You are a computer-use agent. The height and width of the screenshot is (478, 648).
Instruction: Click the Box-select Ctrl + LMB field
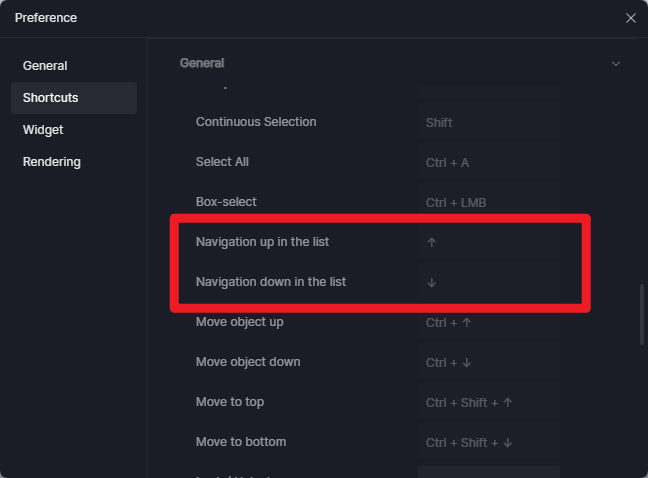click(x=488, y=202)
